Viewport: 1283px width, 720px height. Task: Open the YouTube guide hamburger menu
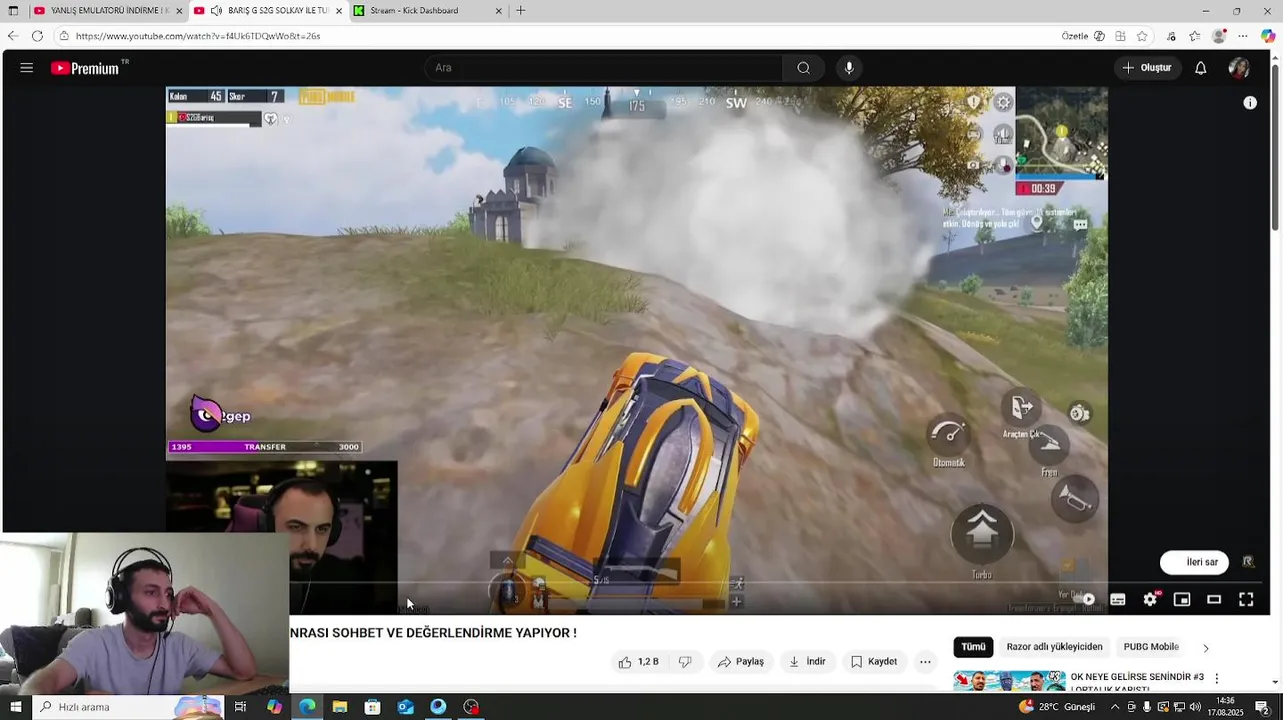tap(27, 68)
